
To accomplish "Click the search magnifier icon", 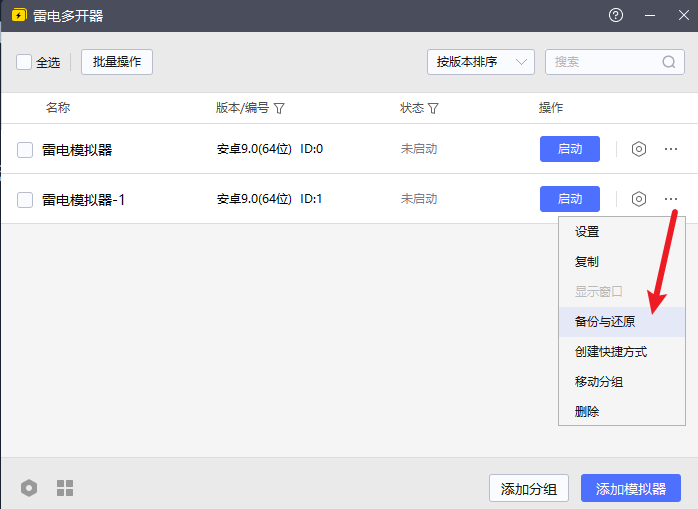I will [669, 62].
